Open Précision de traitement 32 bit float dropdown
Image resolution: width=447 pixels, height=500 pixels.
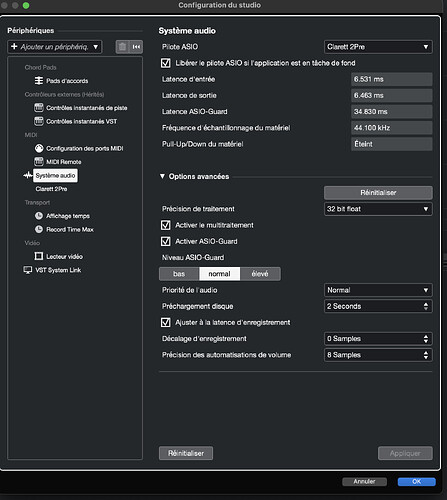pyautogui.click(x=378, y=209)
